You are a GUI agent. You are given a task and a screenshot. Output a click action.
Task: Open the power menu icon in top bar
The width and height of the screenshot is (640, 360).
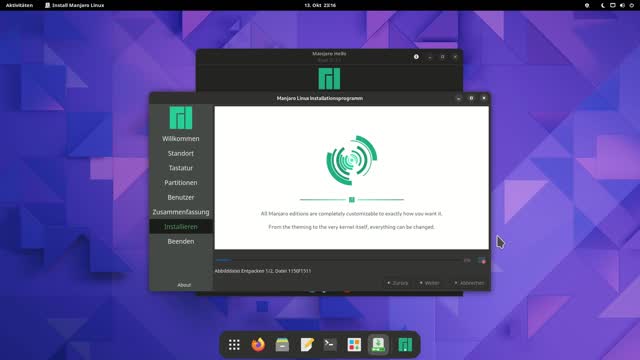(632, 5)
